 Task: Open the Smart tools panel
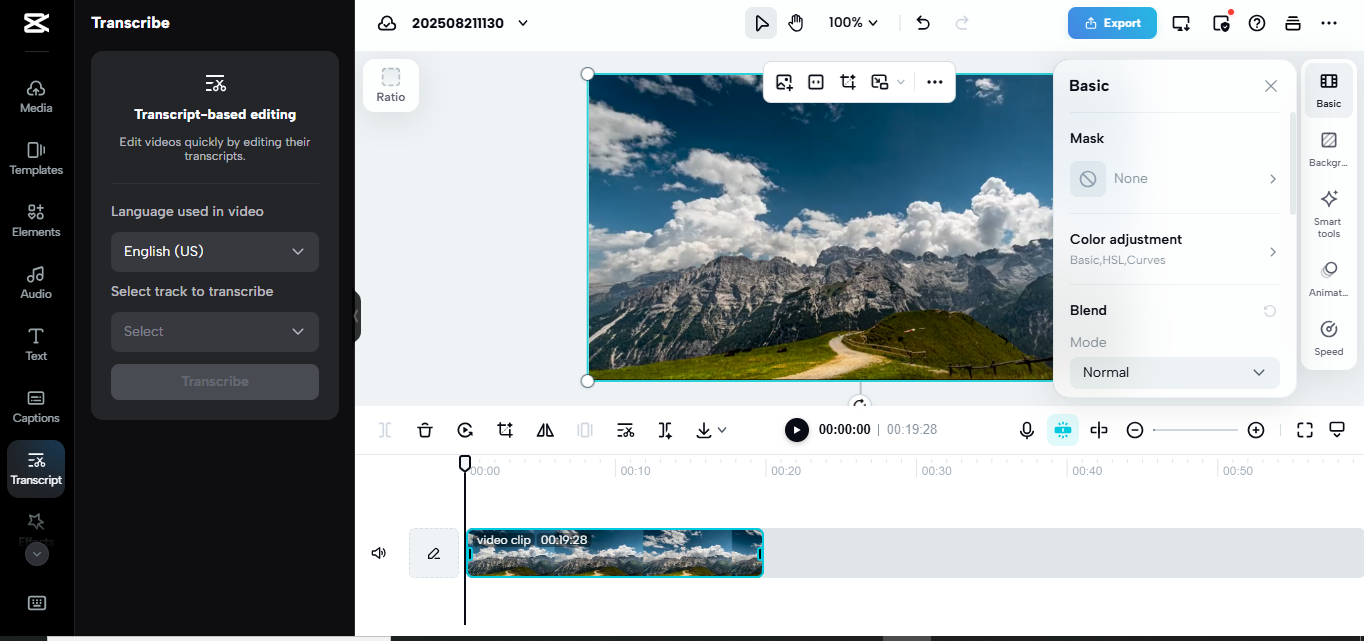1328,212
